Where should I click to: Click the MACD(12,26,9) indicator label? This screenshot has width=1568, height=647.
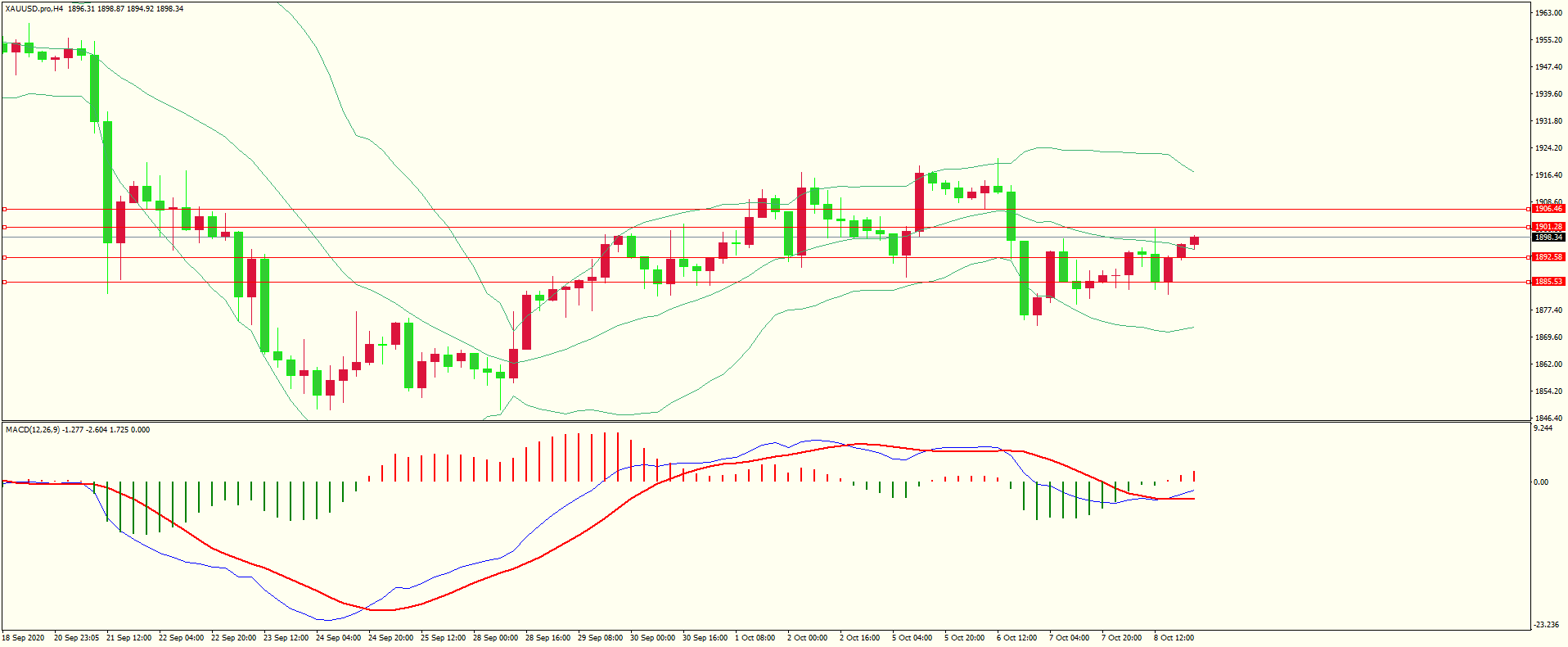[x=31, y=430]
